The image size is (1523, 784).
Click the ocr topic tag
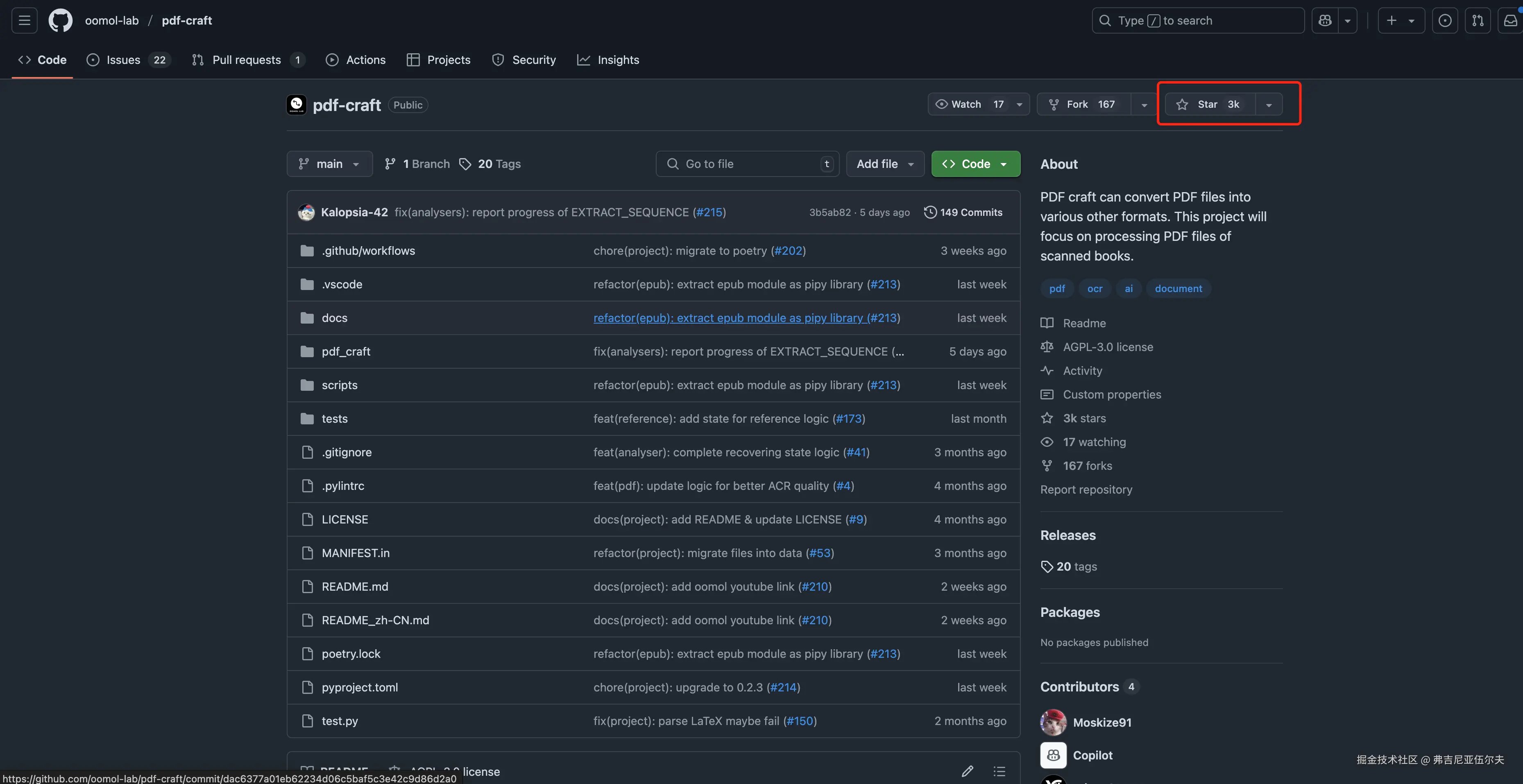coord(1095,288)
